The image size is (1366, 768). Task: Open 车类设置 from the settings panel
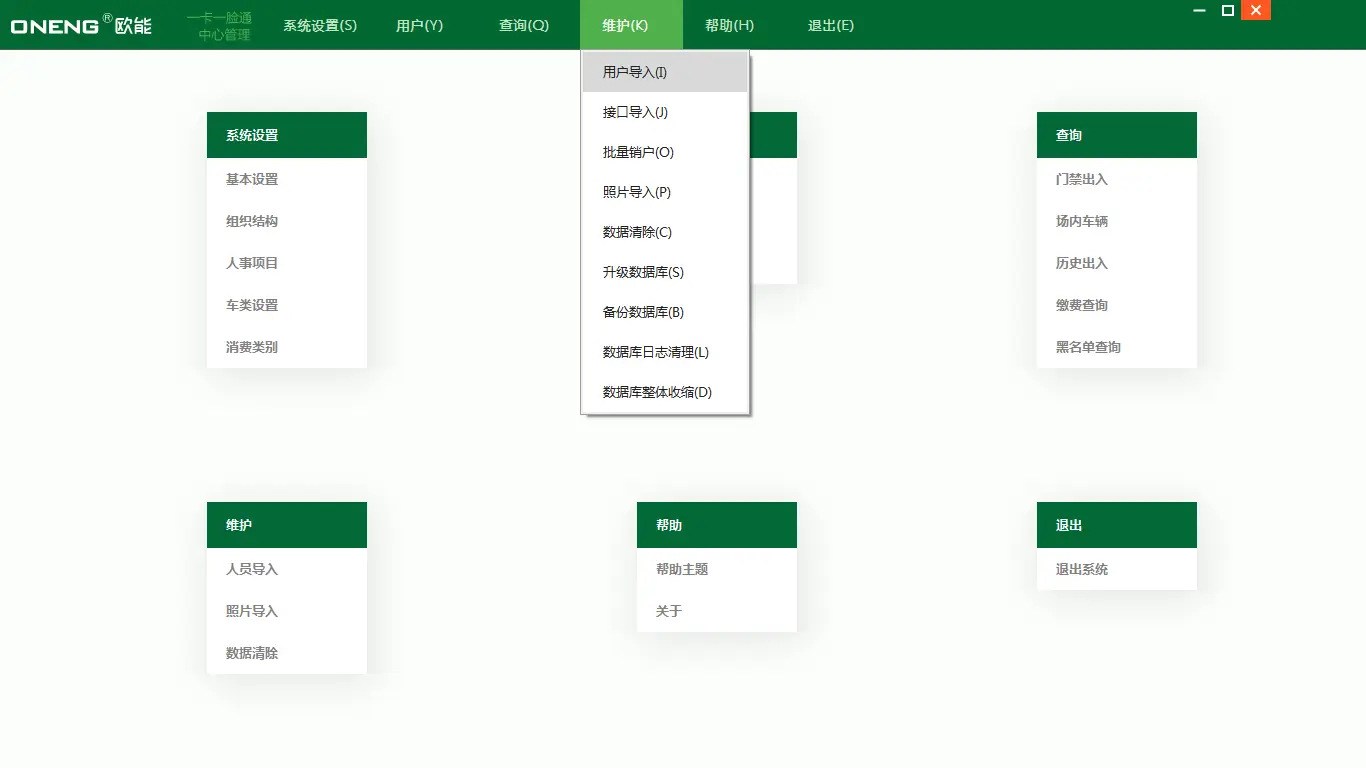point(250,305)
